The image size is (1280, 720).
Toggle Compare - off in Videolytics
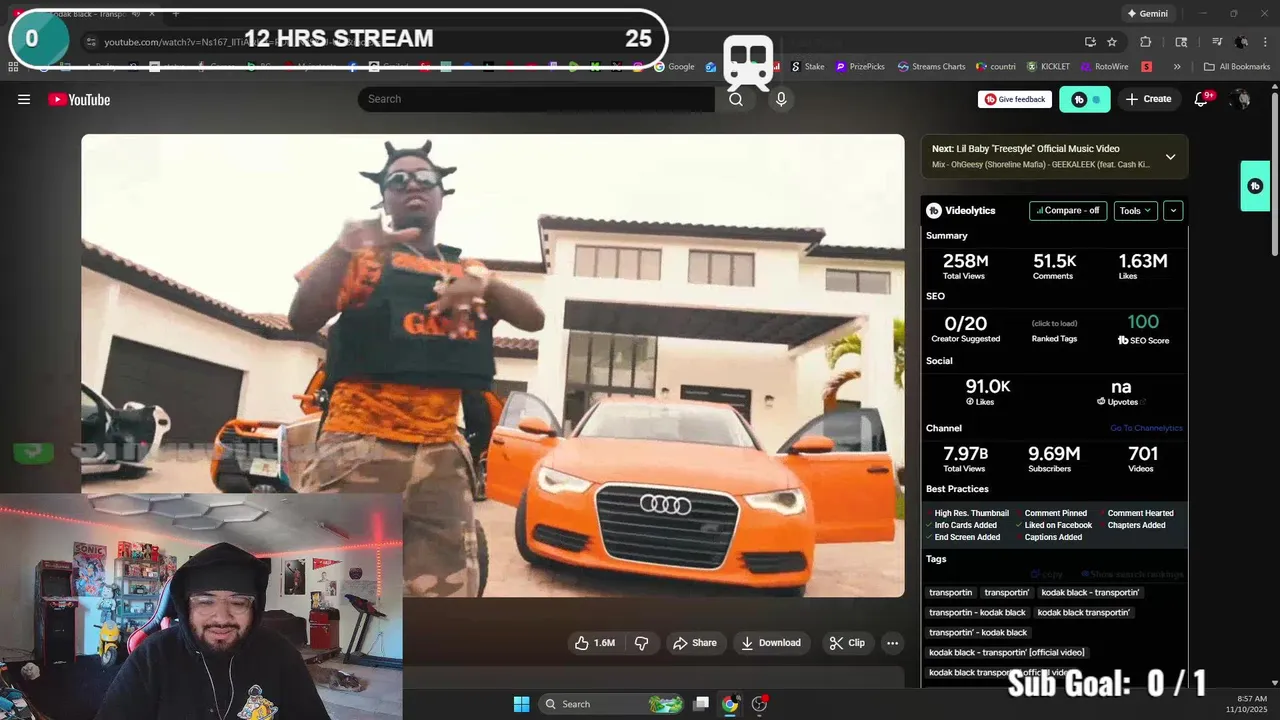point(1068,211)
